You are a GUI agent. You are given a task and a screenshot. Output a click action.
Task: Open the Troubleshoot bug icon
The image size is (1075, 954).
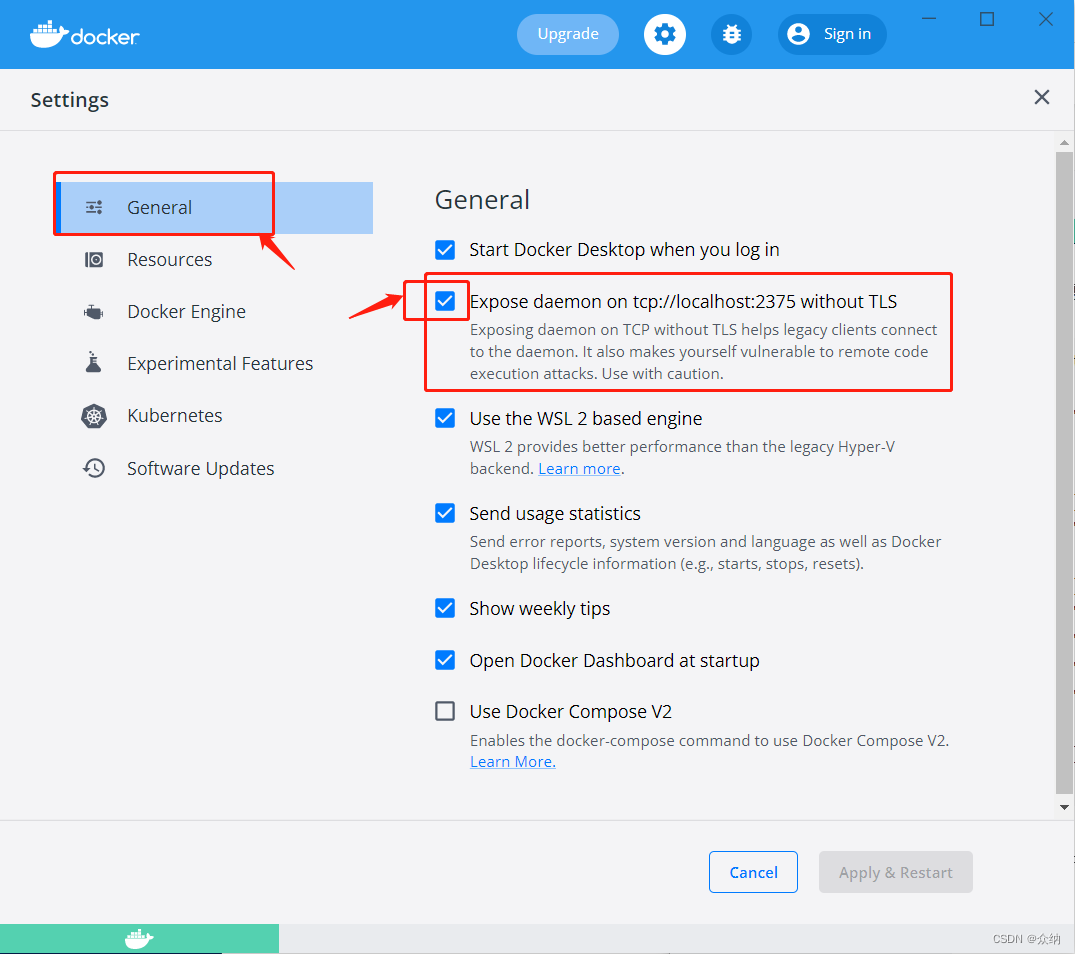[731, 34]
